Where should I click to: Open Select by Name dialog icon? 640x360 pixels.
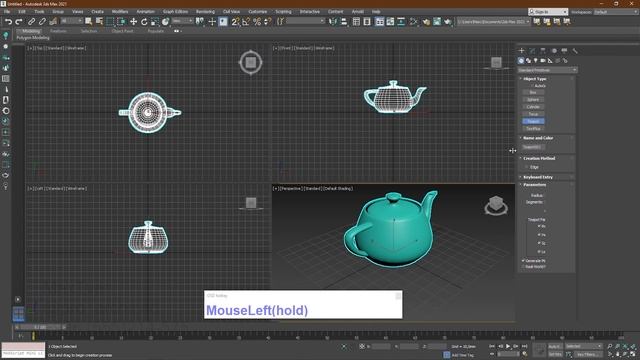click(x=99, y=22)
